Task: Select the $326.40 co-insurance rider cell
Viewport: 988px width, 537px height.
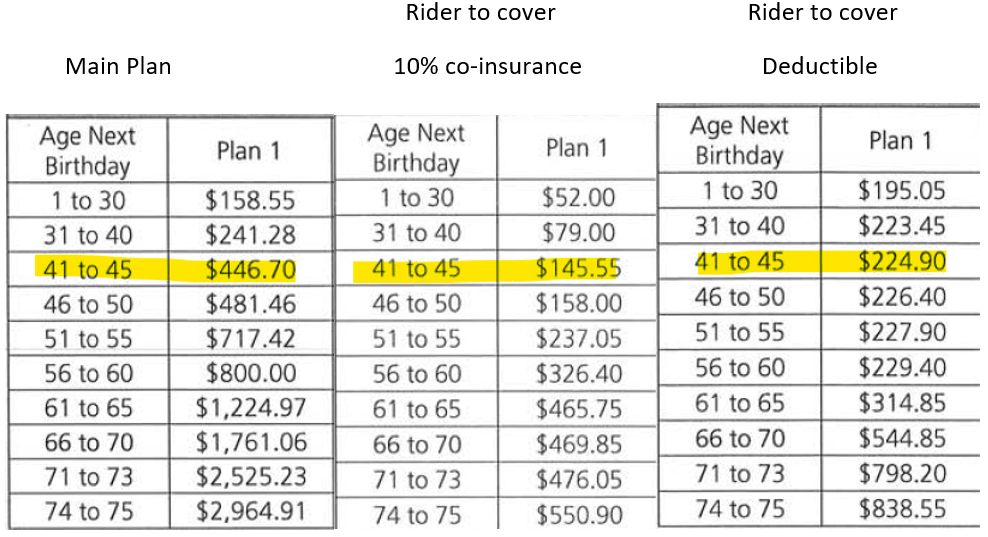Action: 578,374
